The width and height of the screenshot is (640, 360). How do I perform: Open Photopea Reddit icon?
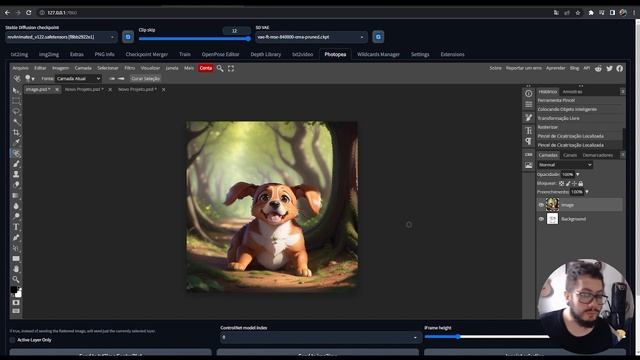(598, 68)
